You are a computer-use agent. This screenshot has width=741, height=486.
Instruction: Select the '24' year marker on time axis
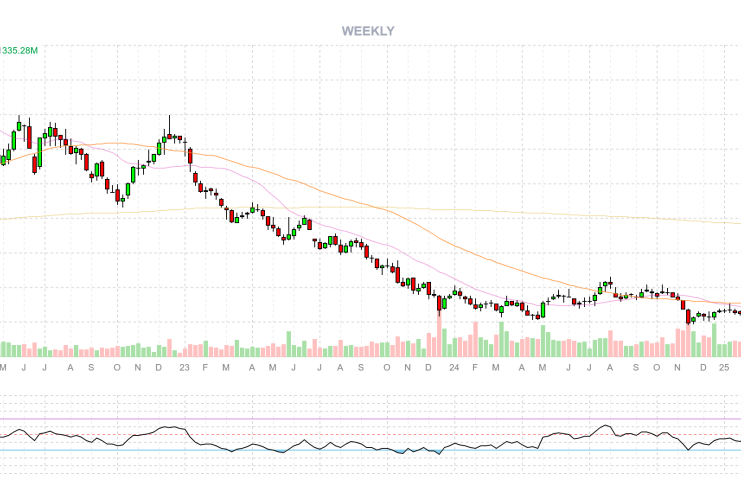pyautogui.click(x=453, y=368)
